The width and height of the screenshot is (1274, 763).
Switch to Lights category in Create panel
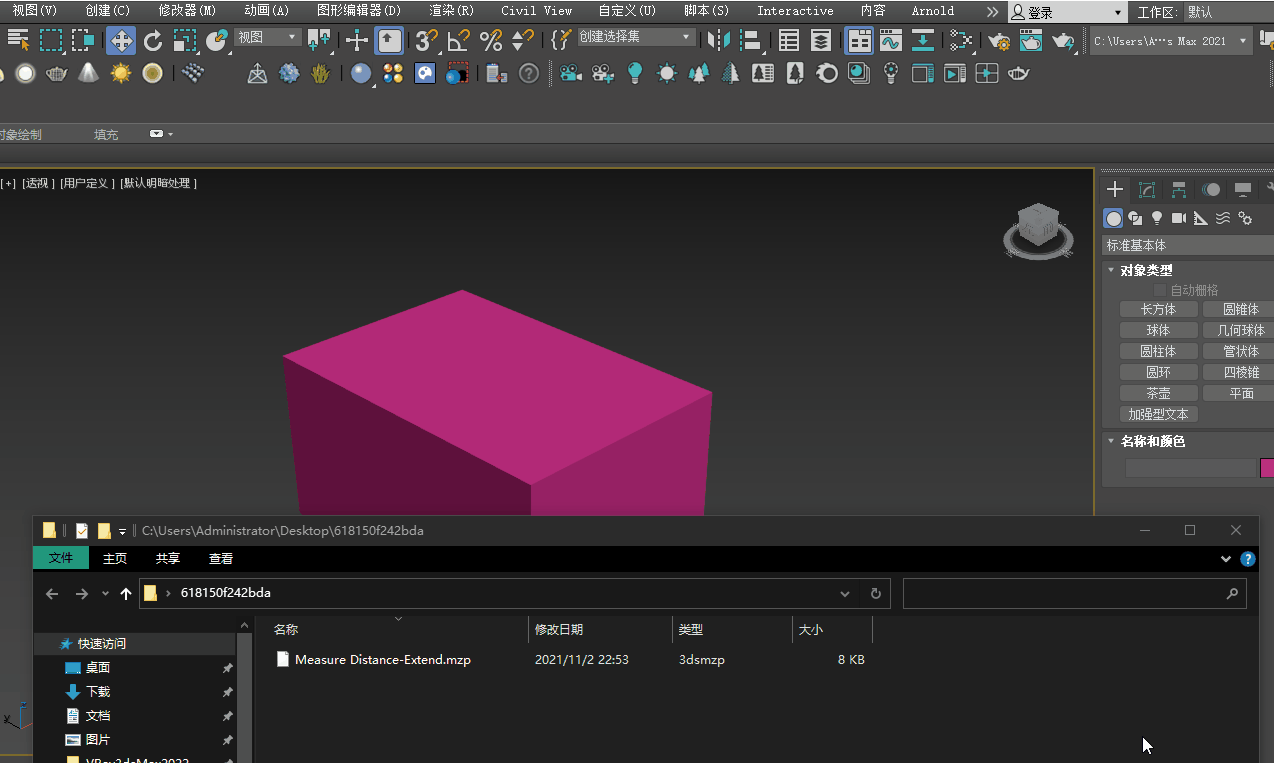click(x=1157, y=218)
